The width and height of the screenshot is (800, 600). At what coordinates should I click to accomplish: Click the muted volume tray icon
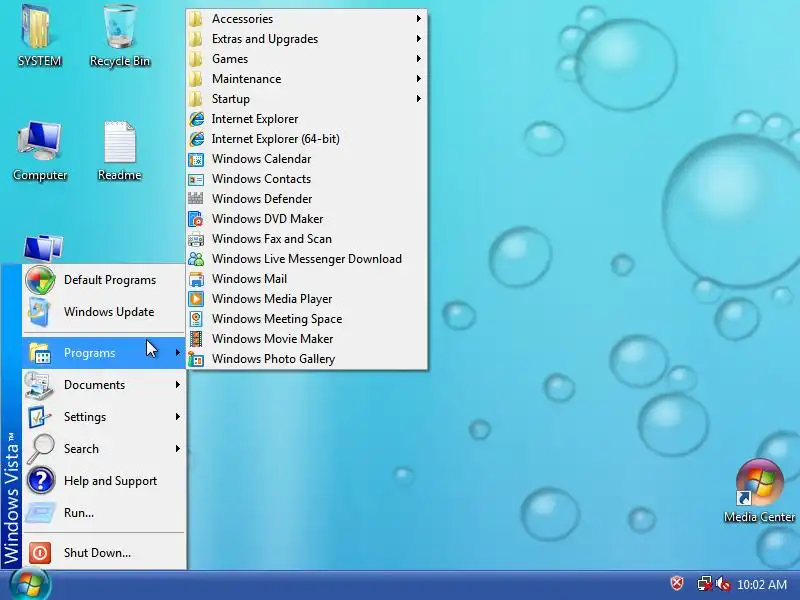[x=723, y=583]
